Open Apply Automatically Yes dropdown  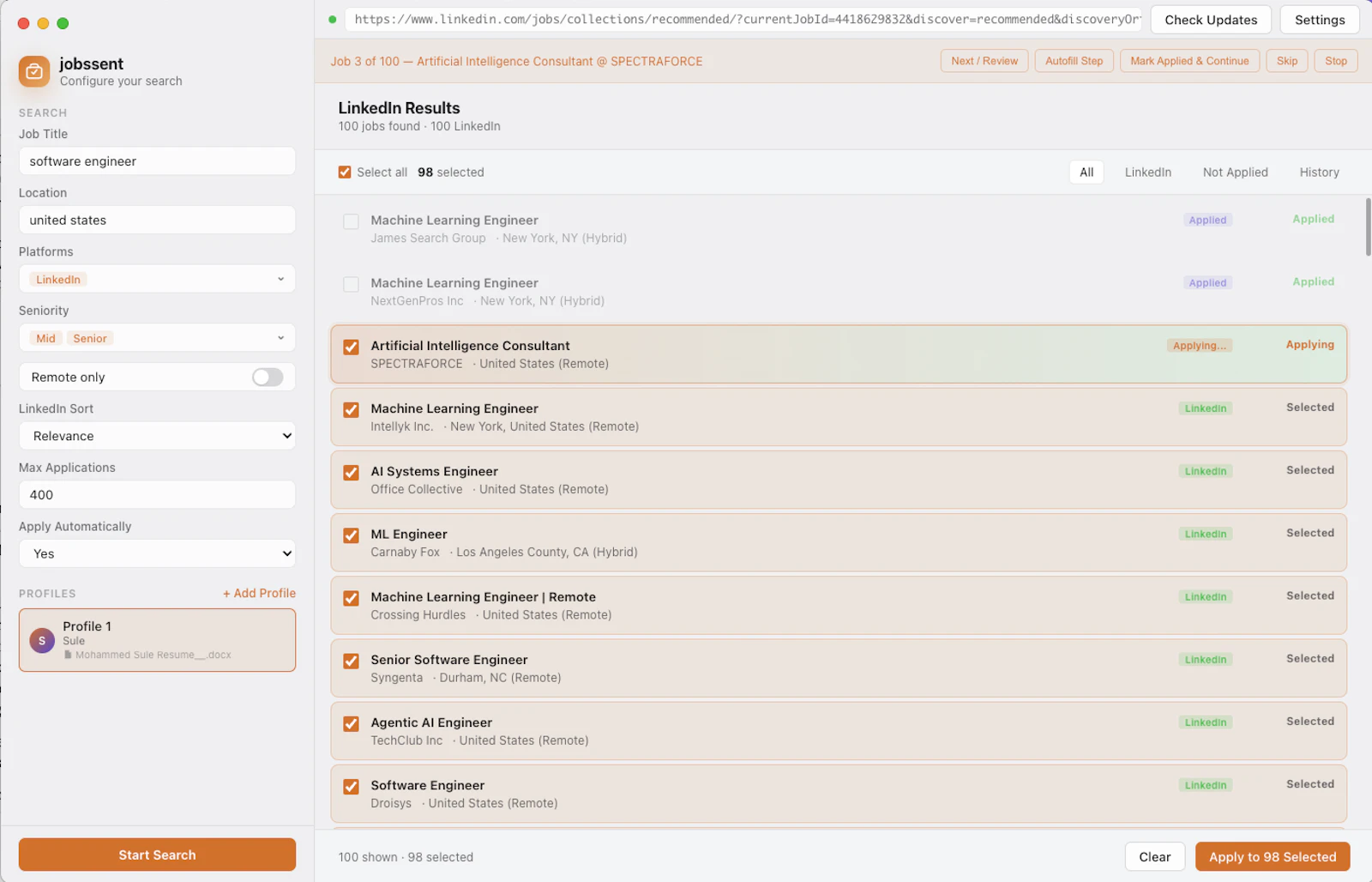click(x=157, y=553)
